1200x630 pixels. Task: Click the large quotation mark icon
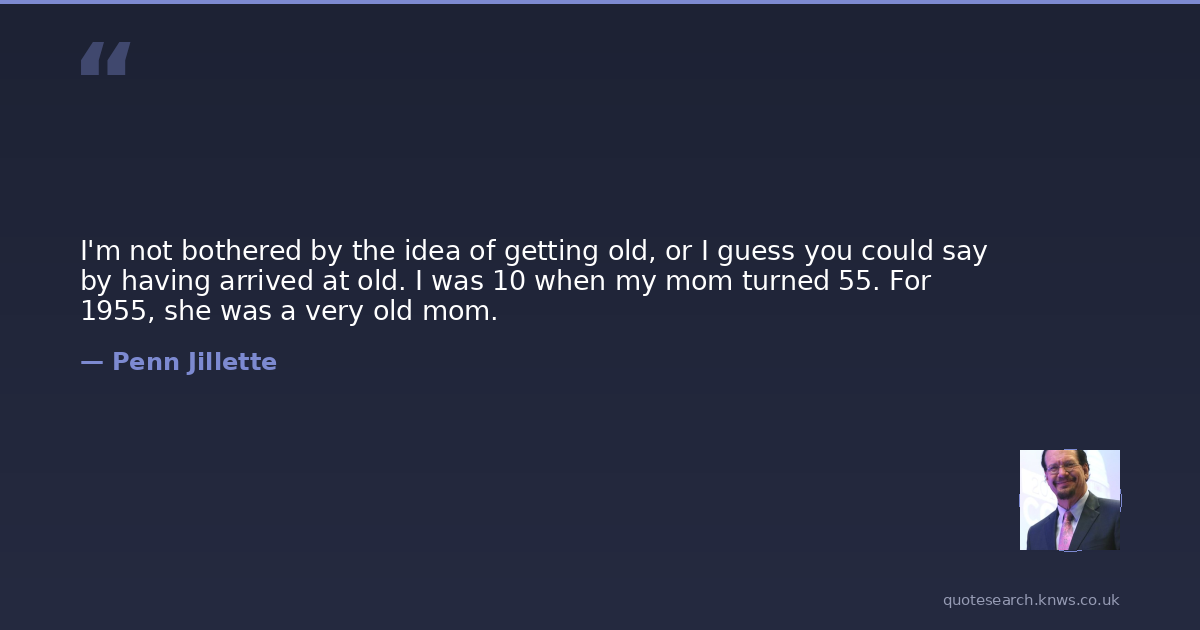pos(105,59)
